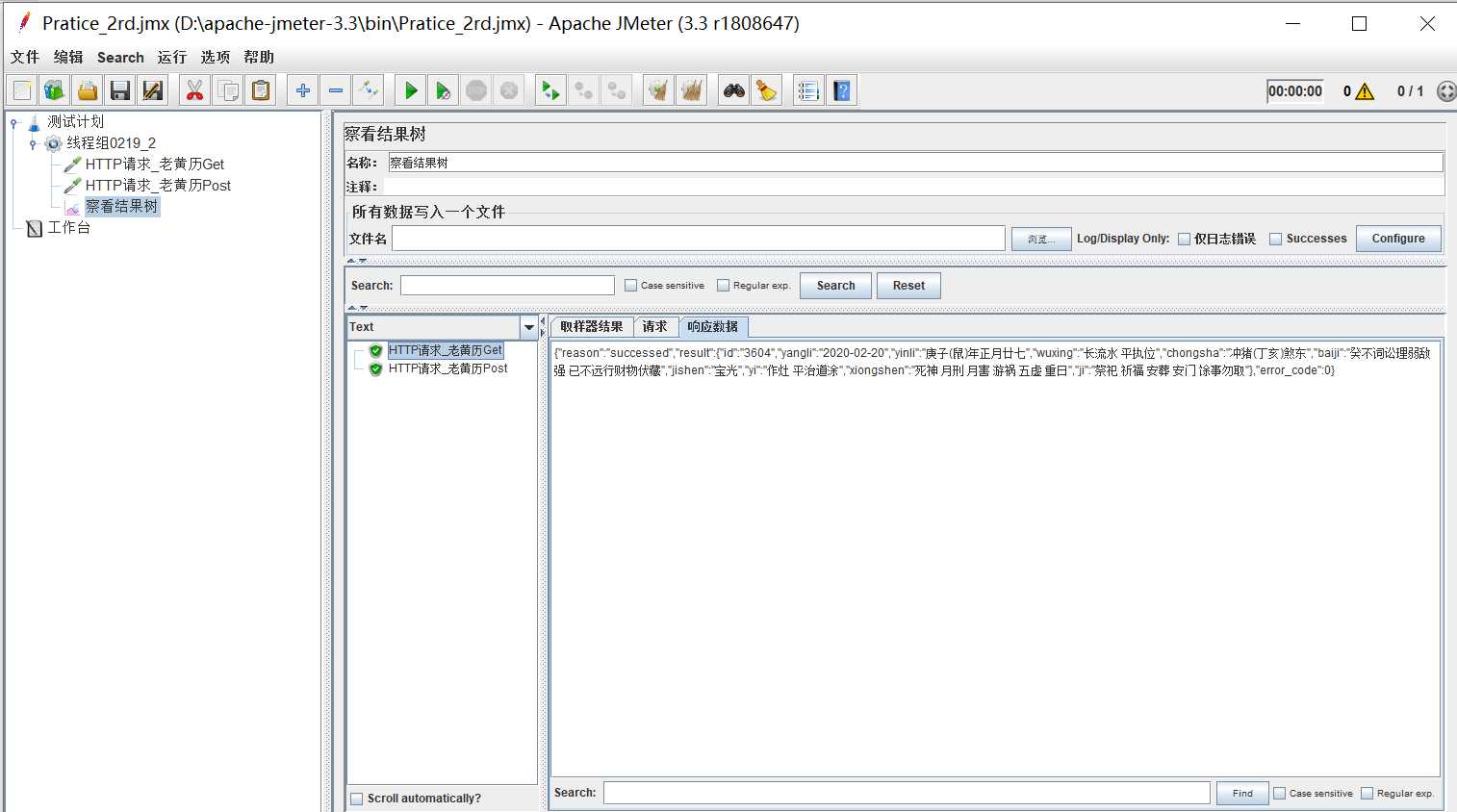Toggle the upper Case sensitive checkbox
Screen dimensions: 1457x812
pos(631,286)
